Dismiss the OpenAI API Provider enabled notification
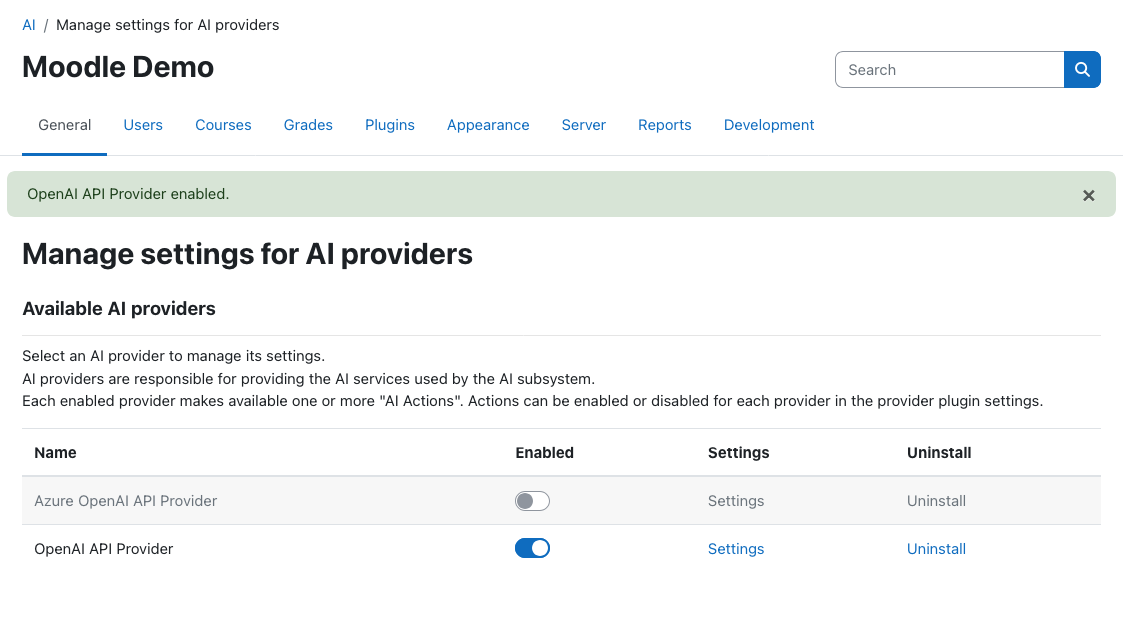 coord(1089,195)
